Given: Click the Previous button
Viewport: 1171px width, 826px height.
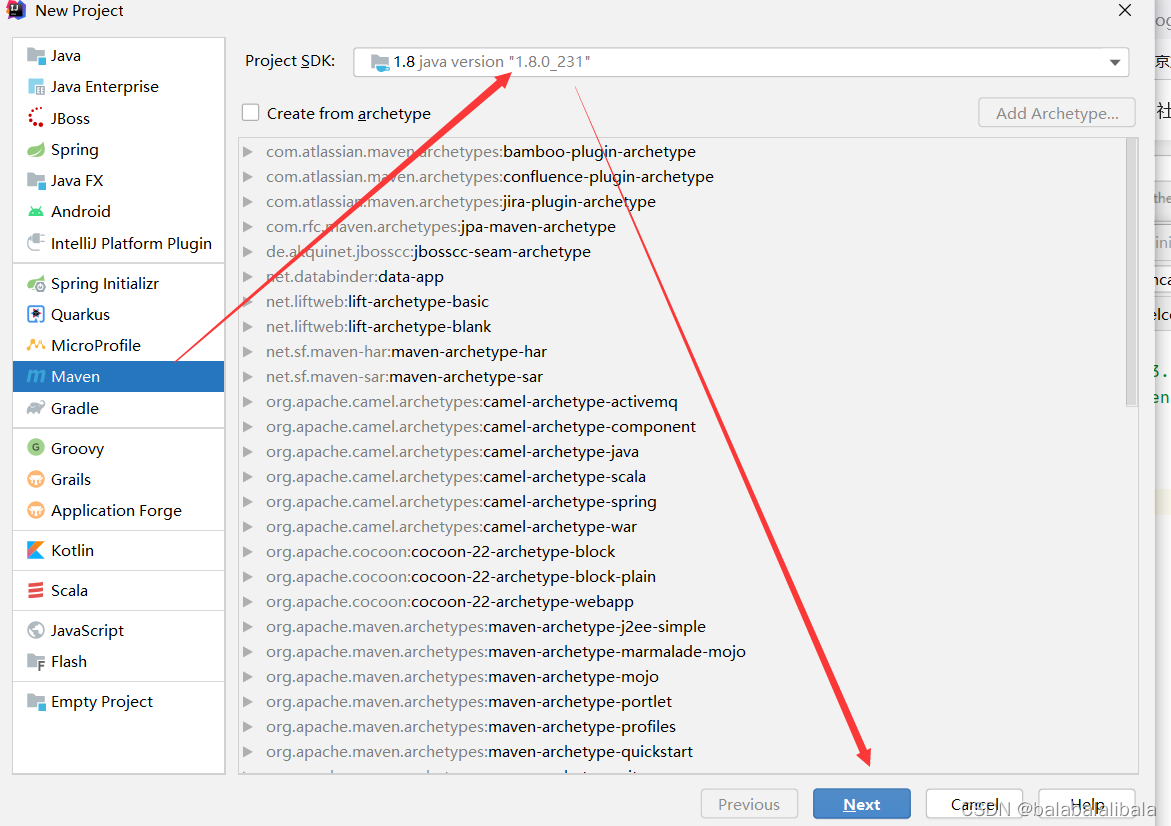Looking at the screenshot, I should 749,804.
